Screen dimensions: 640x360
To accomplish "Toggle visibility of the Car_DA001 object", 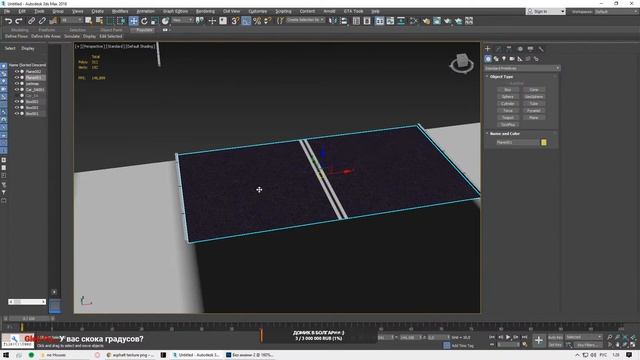I will point(17,89).
